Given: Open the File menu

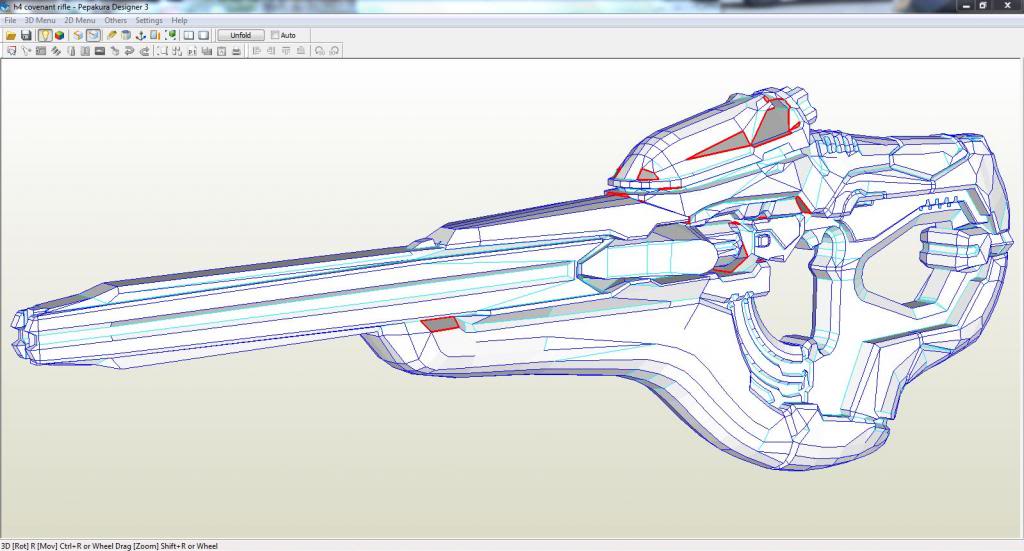Looking at the screenshot, I should coord(10,20).
